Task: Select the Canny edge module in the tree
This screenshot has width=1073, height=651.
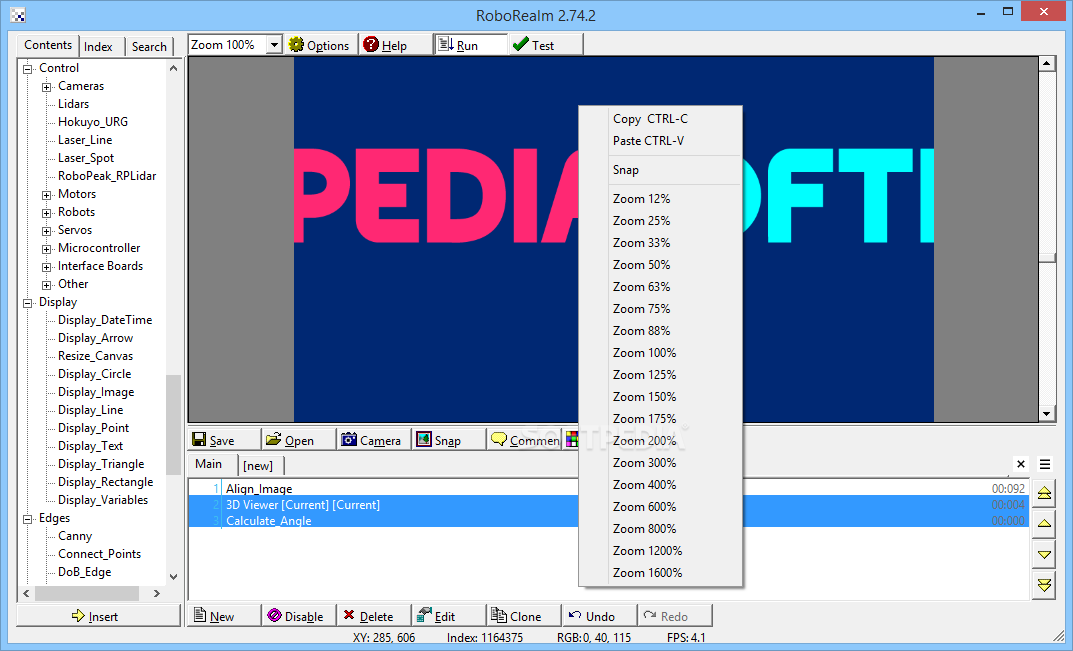Action: pos(75,536)
